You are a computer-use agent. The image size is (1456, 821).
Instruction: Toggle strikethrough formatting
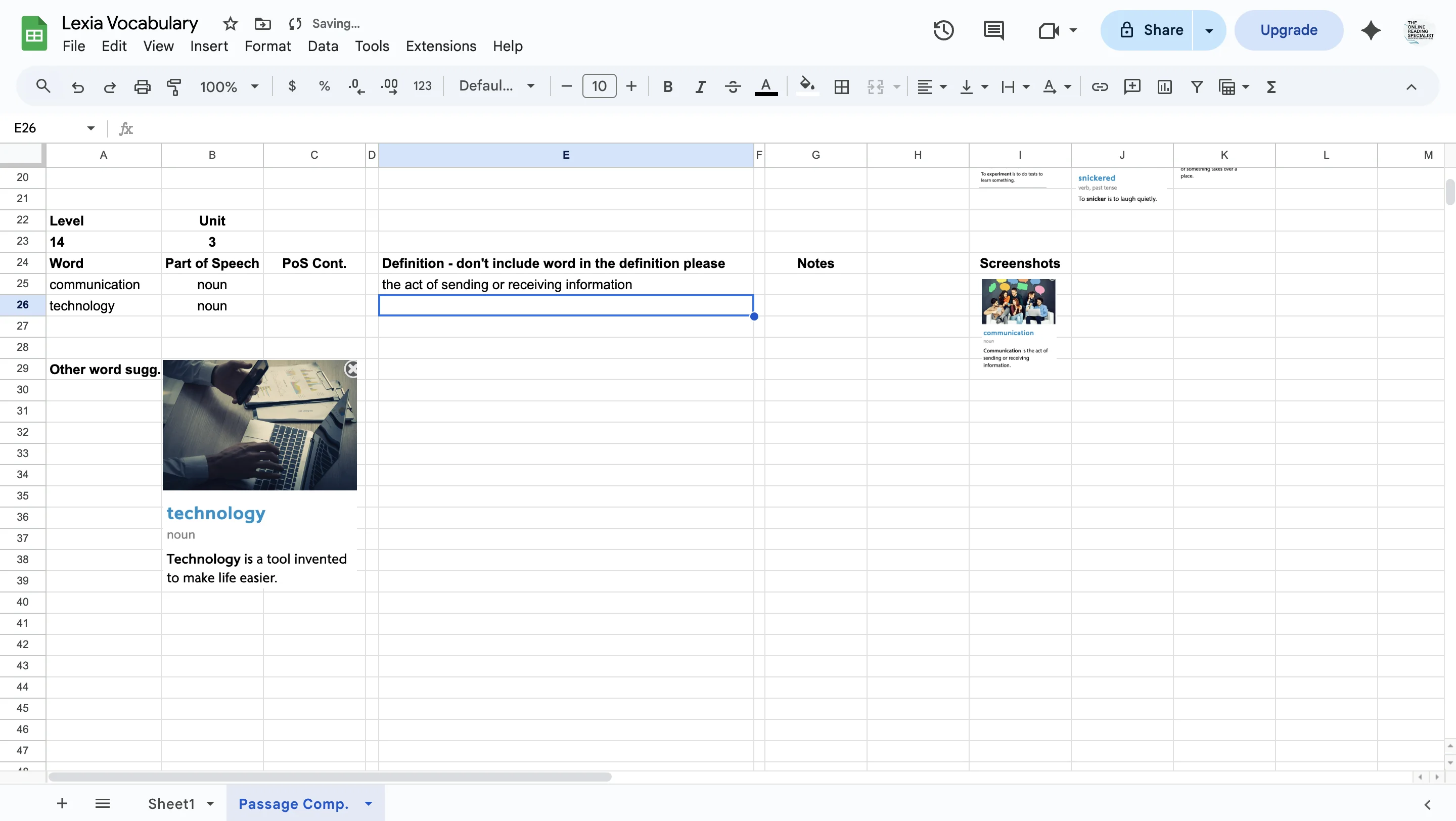(732, 86)
